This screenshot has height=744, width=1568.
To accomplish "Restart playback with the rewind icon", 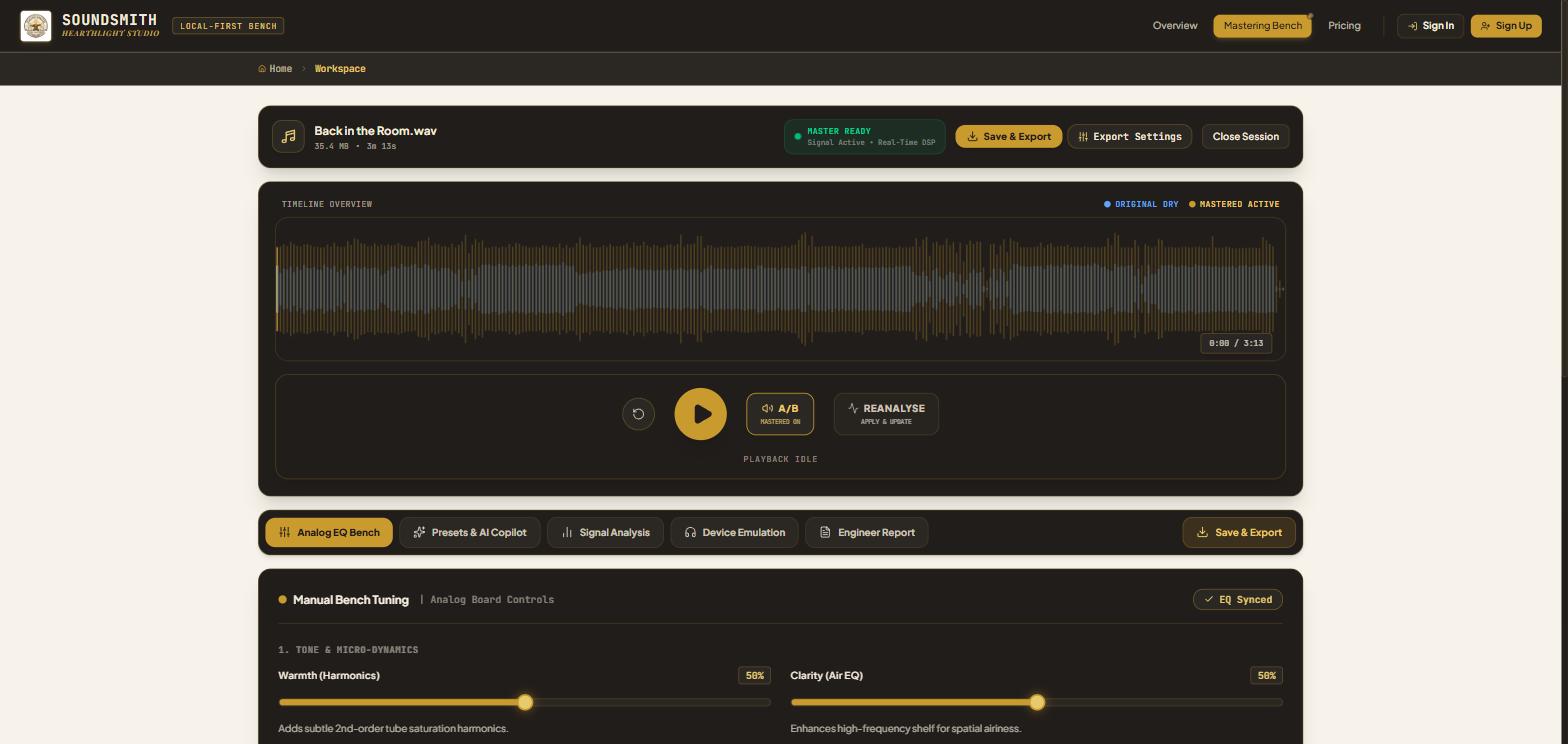I will coord(638,414).
